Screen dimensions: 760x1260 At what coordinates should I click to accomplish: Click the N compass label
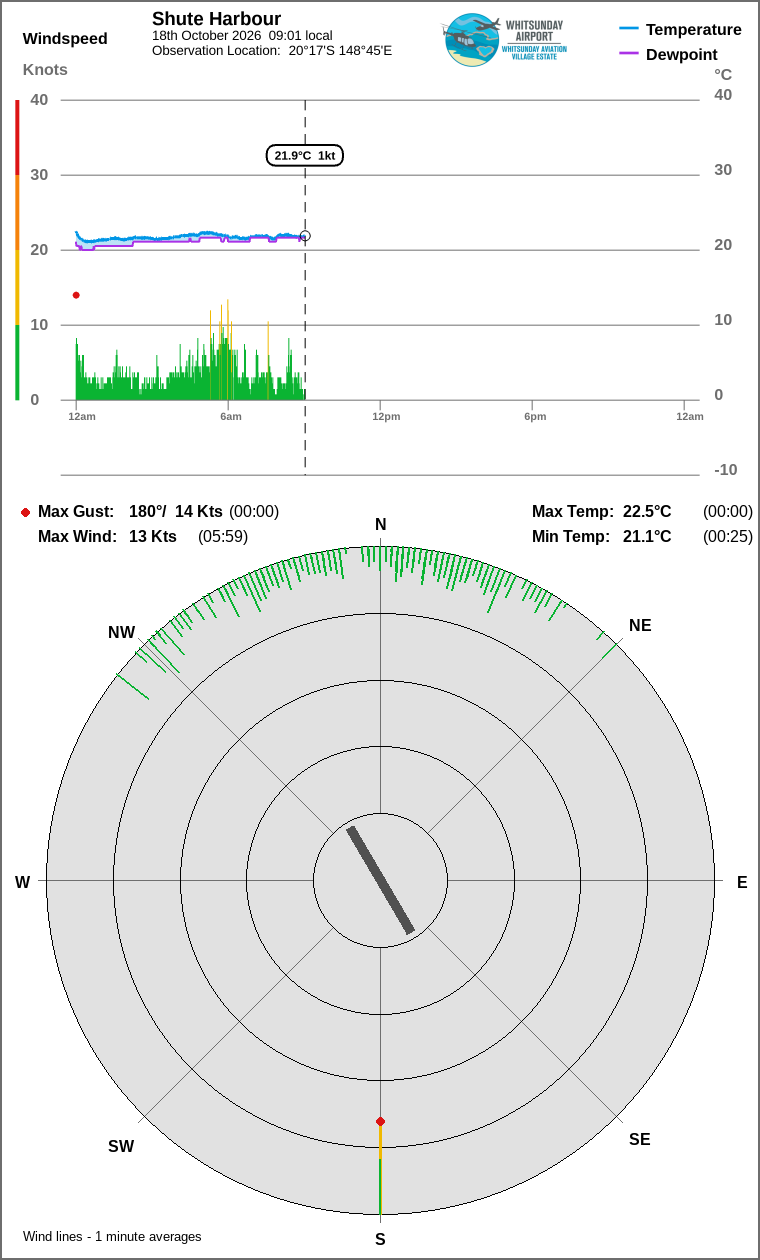(380, 525)
